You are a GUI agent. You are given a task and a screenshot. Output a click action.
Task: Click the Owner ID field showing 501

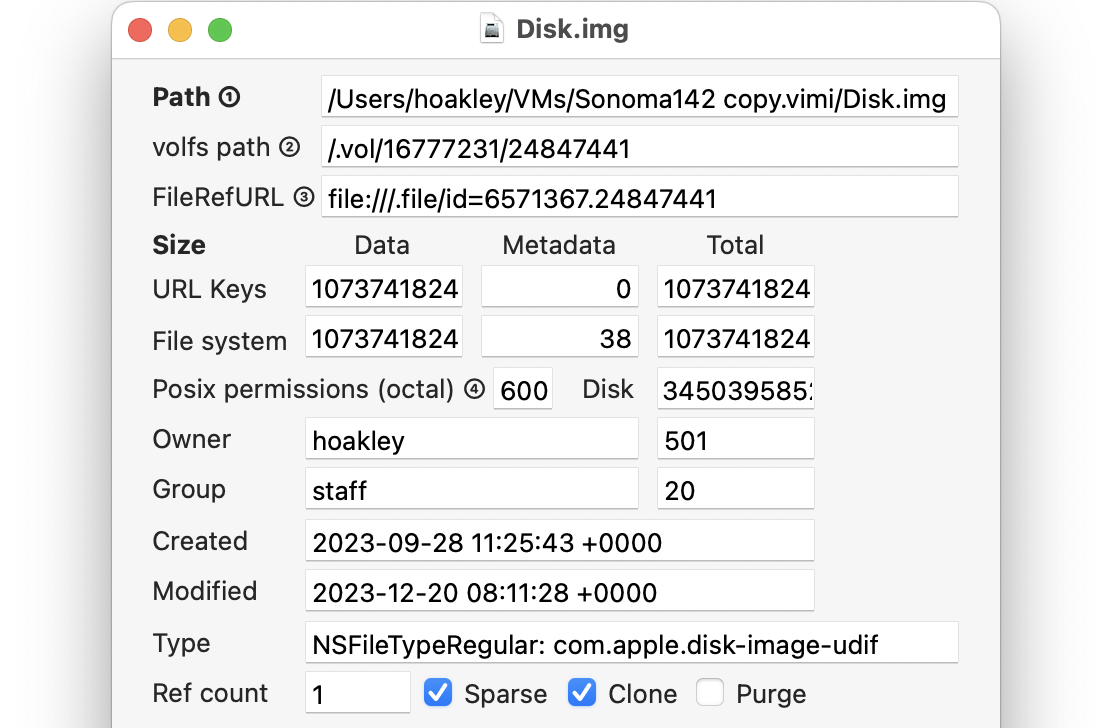(736, 439)
